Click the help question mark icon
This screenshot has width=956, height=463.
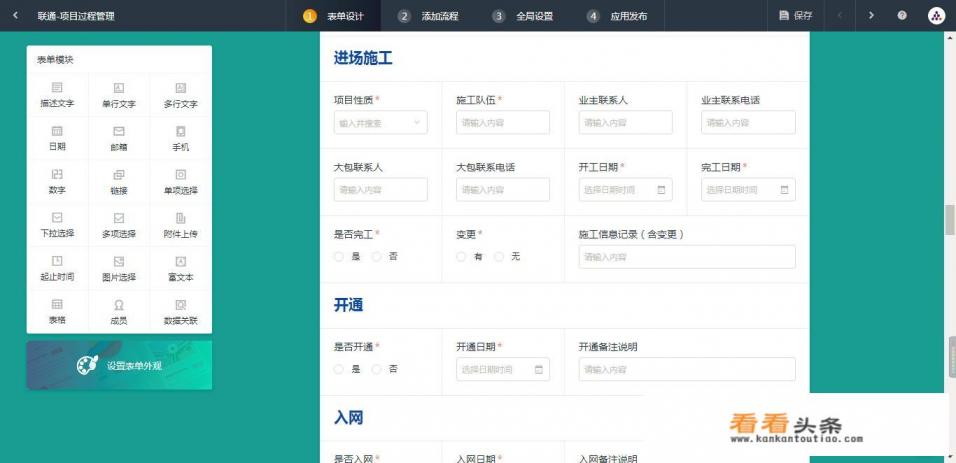(x=902, y=16)
